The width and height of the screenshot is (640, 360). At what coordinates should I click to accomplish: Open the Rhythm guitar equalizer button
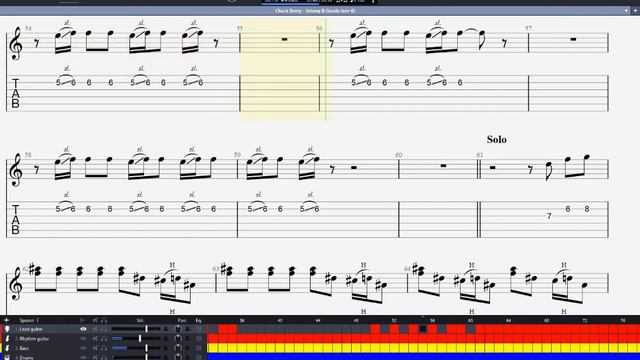(199, 338)
